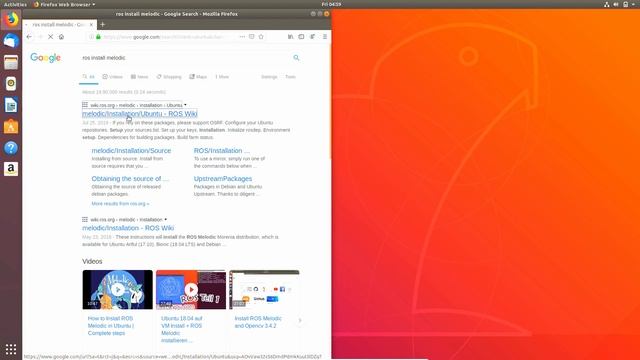Screen dimensions: 640x360
Task: Switch to News search tab
Action: coord(140,77)
